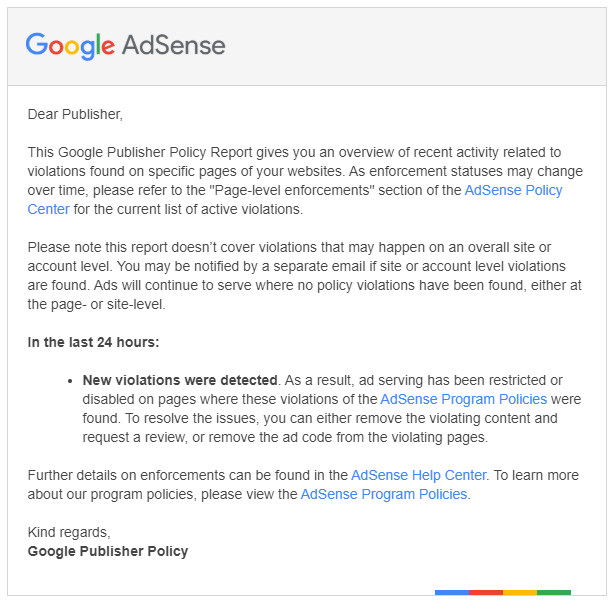The width and height of the screenshot is (614, 602).
Task: Click the "Kind regards," closing line
Action: click(69, 533)
